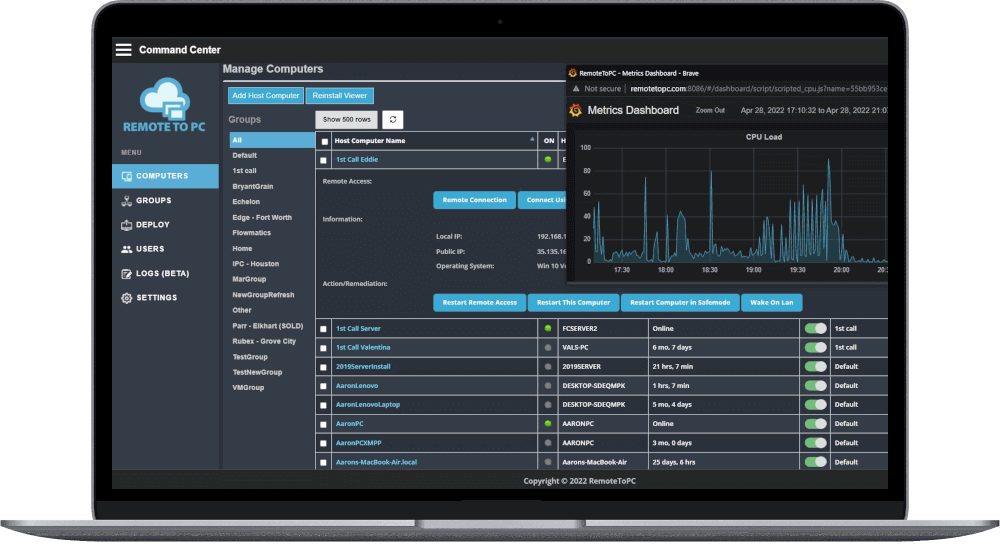The width and height of the screenshot is (1000, 553).
Task: Select the Edge - Fort Worth group
Action: click(x=262, y=218)
